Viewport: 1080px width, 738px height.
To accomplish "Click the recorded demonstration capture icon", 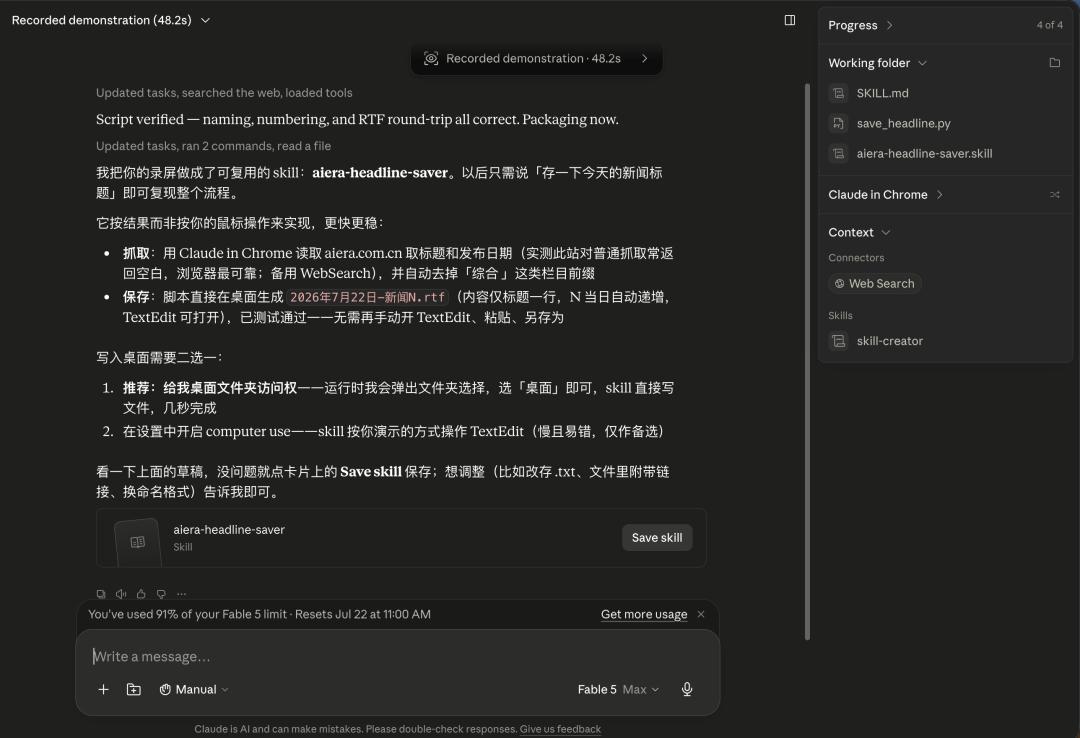I will pyautogui.click(x=431, y=59).
